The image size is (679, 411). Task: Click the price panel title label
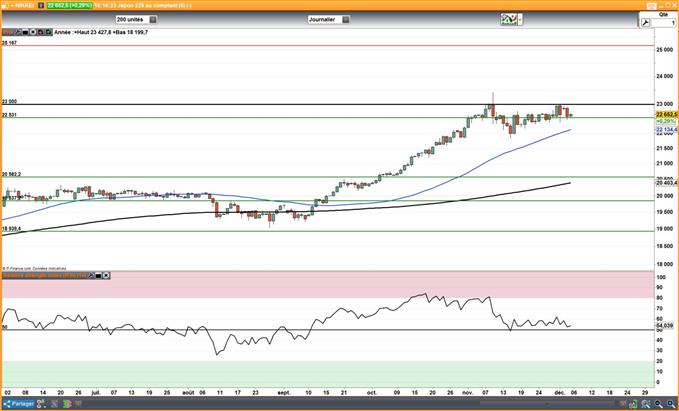pos(8,32)
